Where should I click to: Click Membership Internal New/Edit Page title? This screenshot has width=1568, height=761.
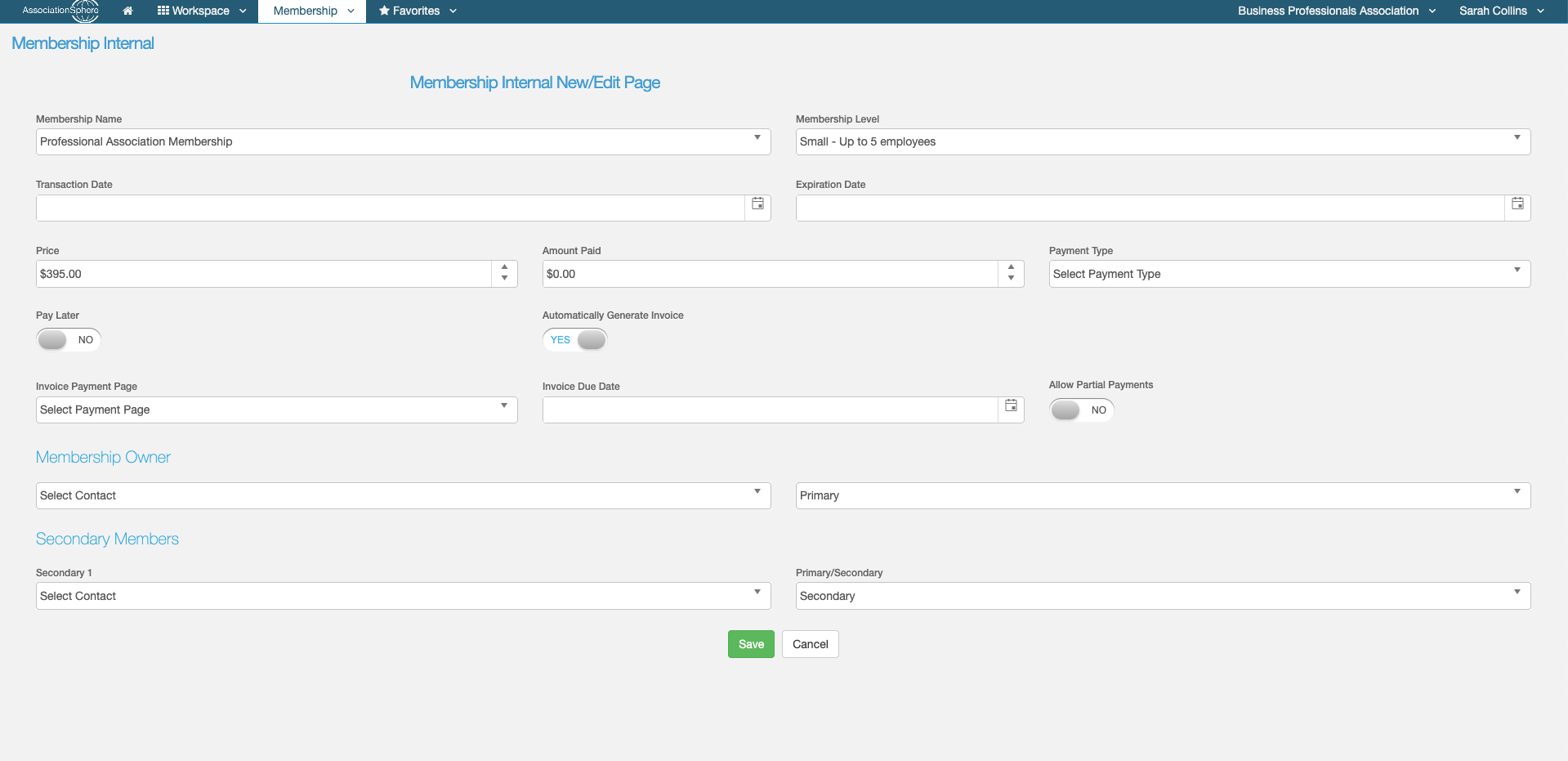[x=535, y=83]
